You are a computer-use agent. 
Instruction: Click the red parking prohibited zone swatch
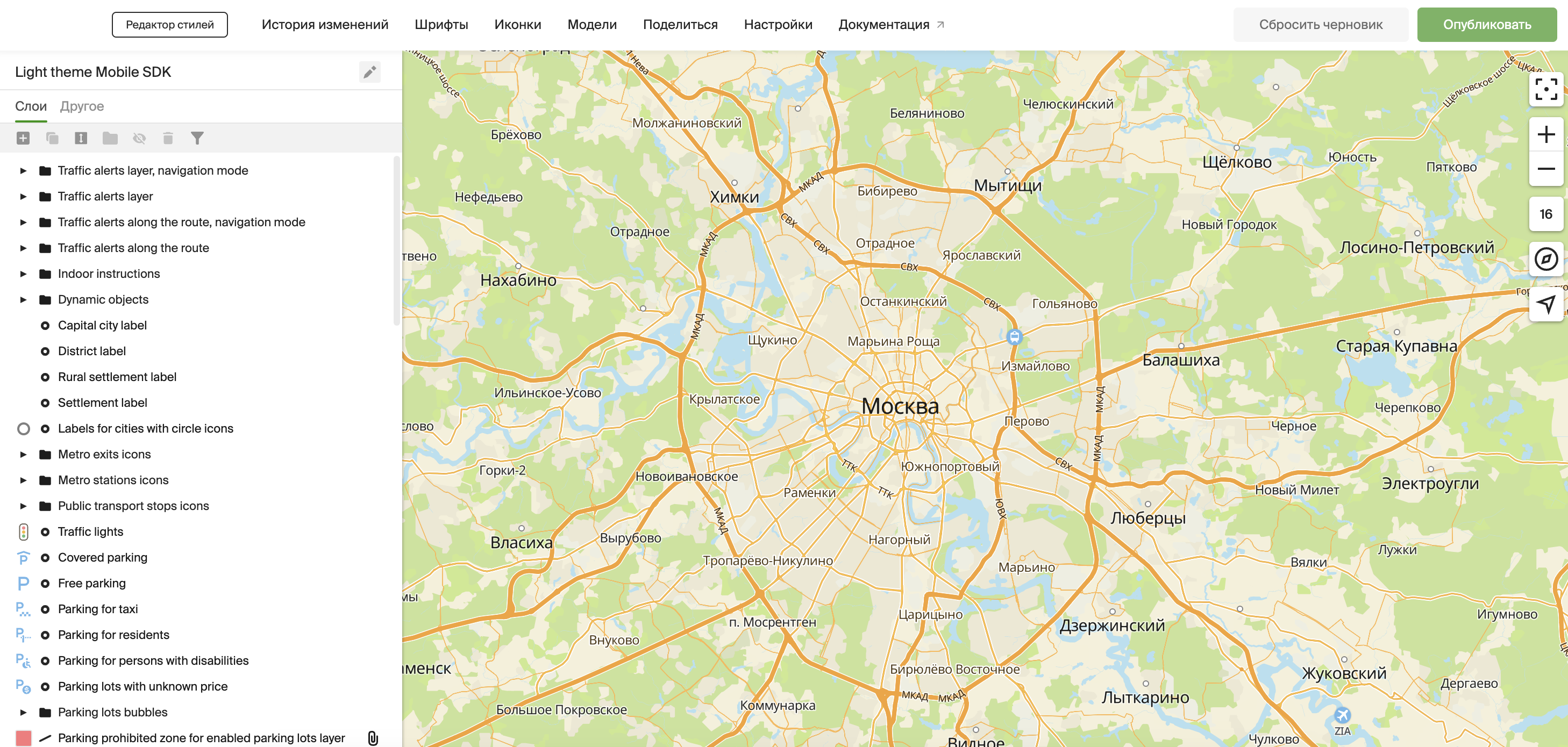coord(23,738)
